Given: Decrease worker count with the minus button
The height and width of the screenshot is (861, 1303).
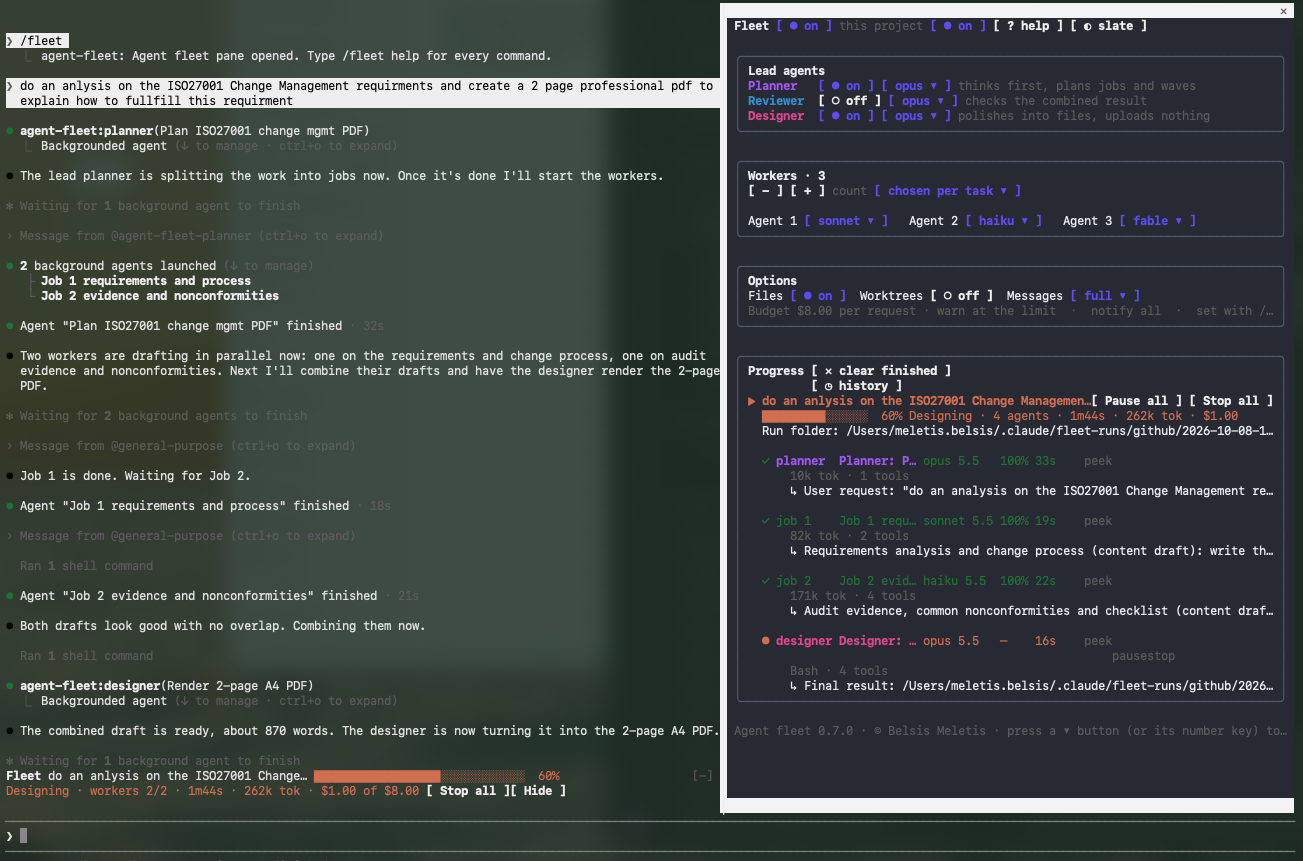Looking at the screenshot, I should point(765,191).
